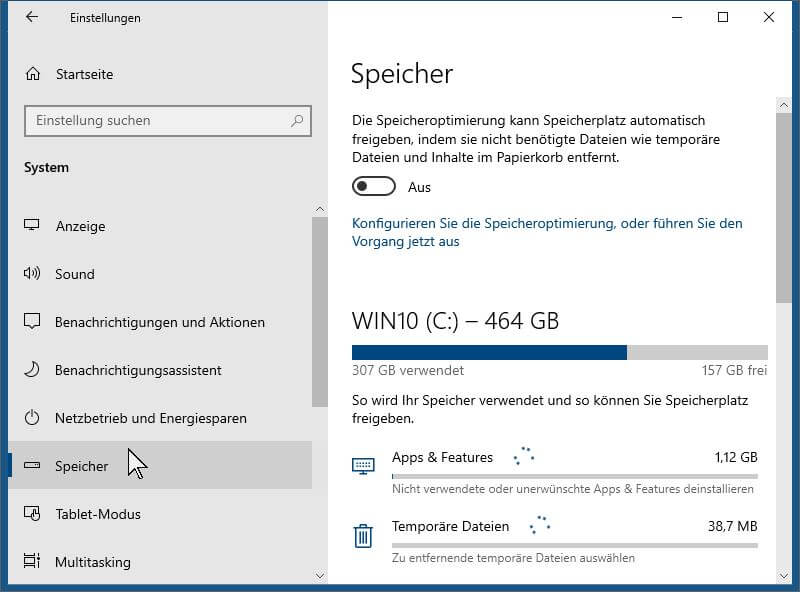Click the Netzbetrieb power icon

pos(32,417)
